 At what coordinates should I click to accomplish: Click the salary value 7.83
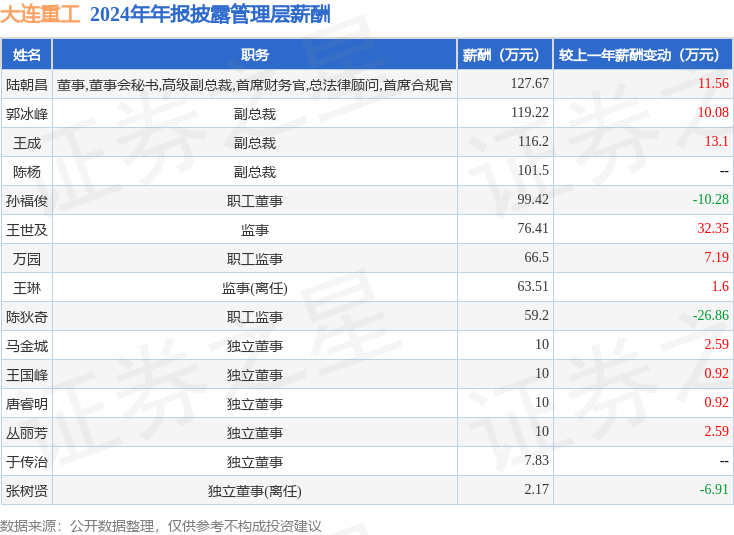pyautogui.click(x=536, y=461)
